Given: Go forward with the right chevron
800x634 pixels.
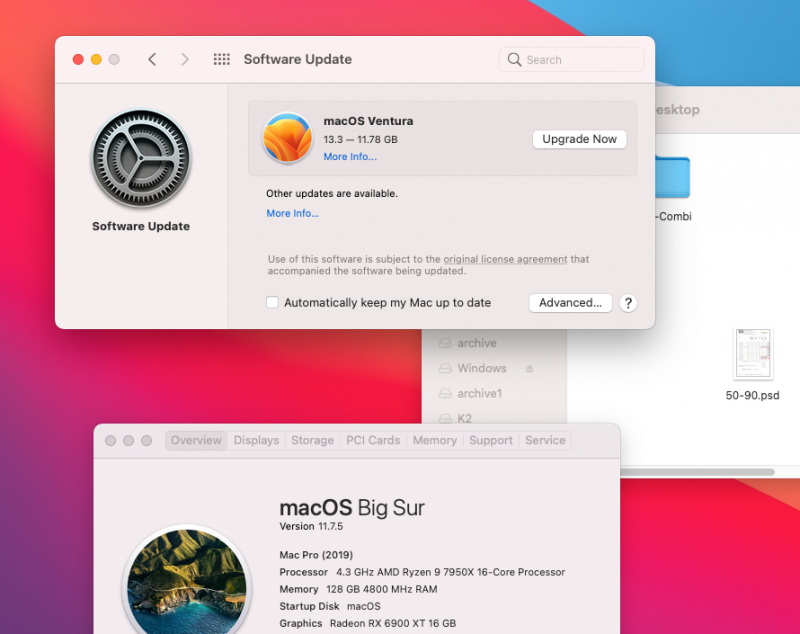Looking at the screenshot, I should [x=185, y=60].
